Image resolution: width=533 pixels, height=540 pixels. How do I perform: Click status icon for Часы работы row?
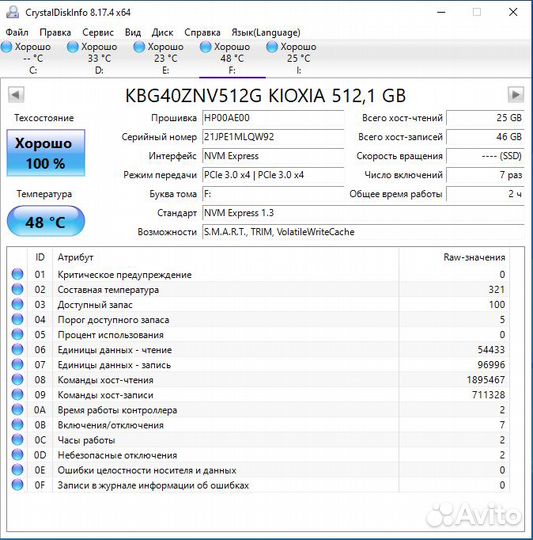point(17,440)
